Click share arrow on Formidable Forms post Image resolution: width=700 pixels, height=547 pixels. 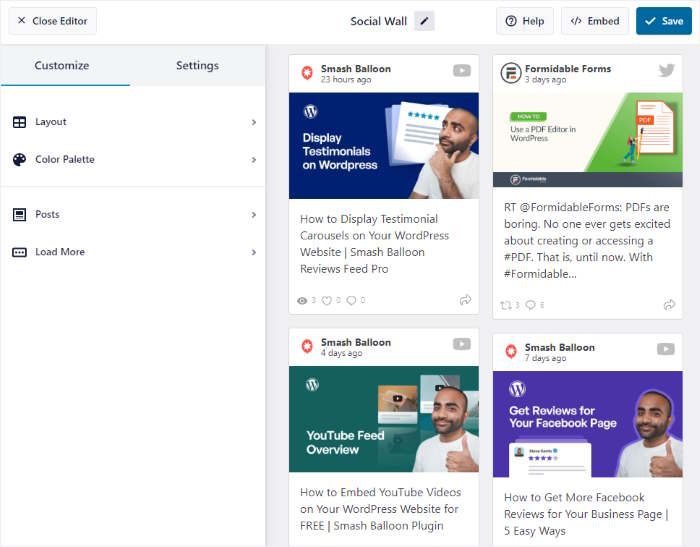coord(669,305)
